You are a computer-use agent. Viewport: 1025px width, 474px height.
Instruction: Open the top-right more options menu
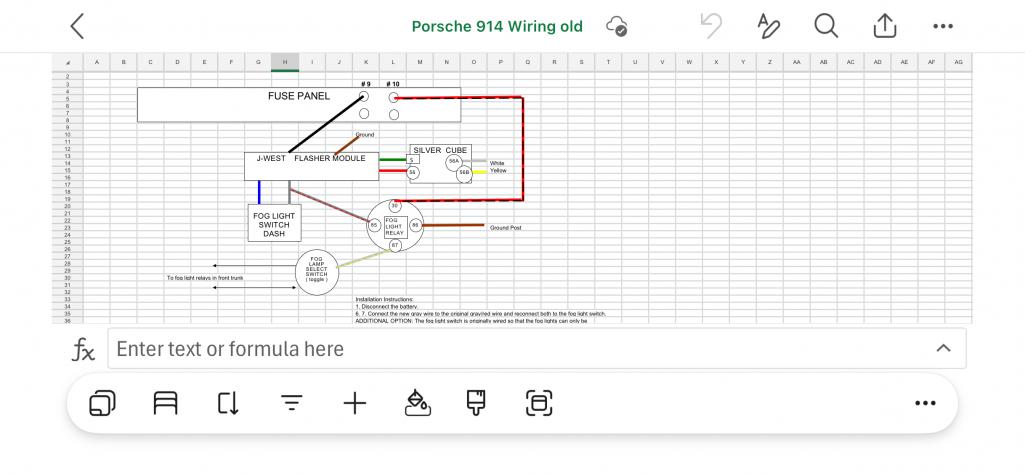pyautogui.click(x=943, y=26)
